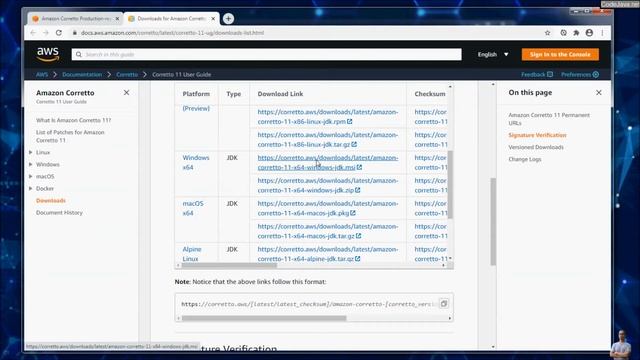Click the Download Link column header
Viewport: 640px width, 360px height.
coord(280,94)
